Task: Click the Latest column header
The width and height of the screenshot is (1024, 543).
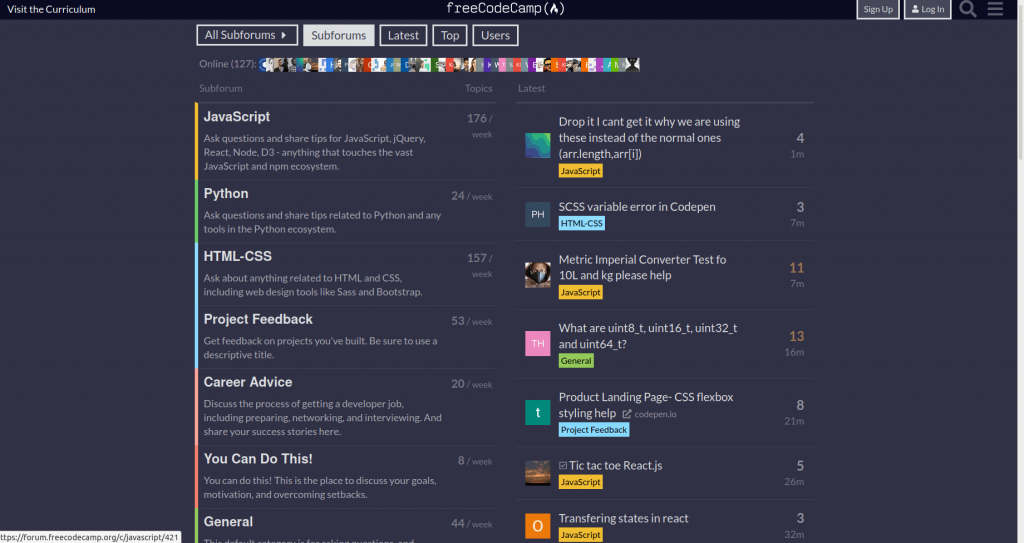Action: 532,88
